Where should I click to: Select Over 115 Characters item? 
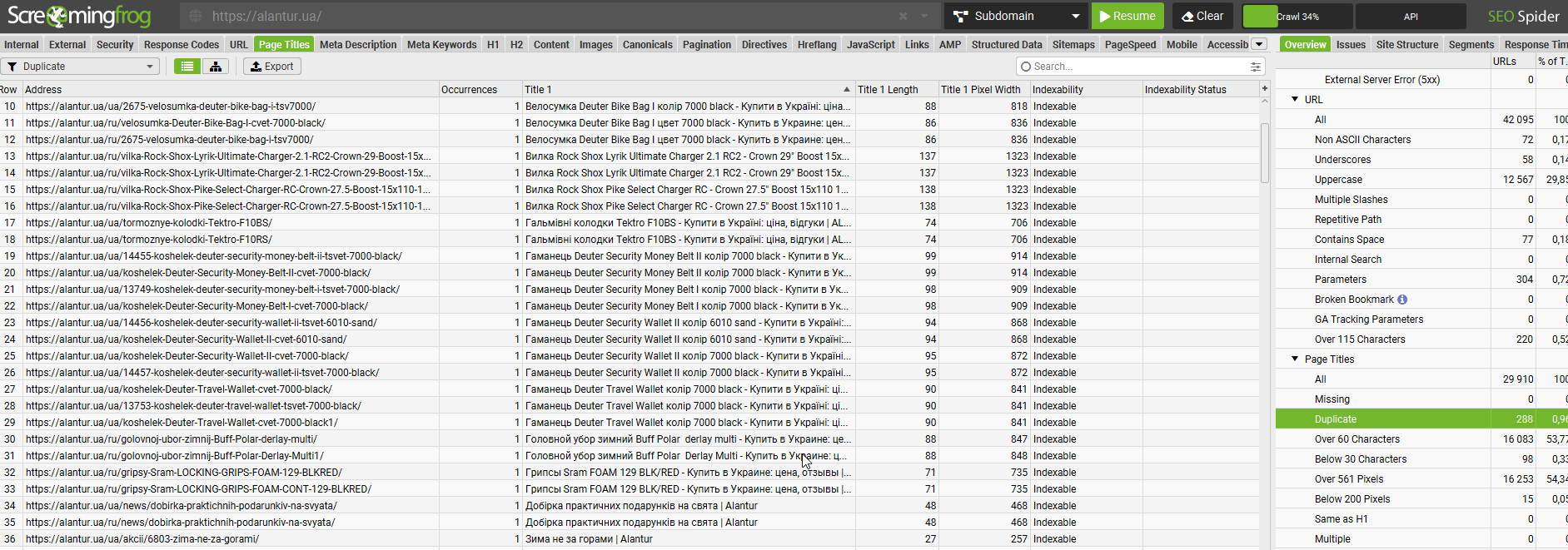click(1360, 339)
